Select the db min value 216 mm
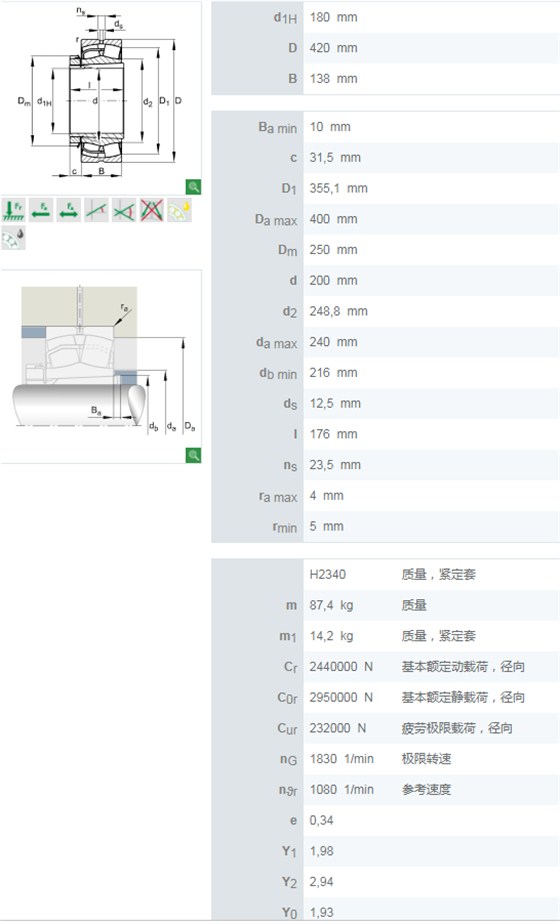 click(333, 372)
